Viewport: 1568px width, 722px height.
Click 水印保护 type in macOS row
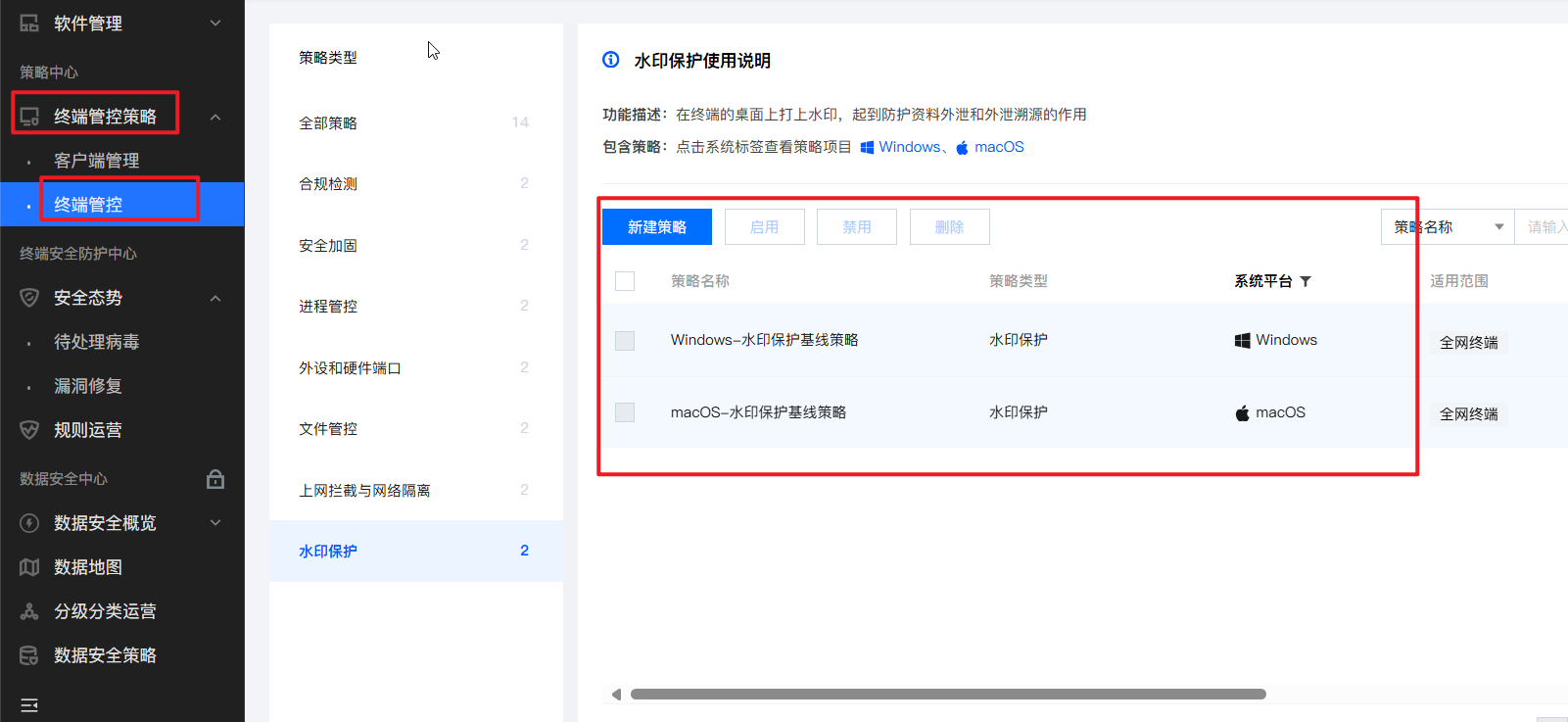click(x=1019, y=412)
